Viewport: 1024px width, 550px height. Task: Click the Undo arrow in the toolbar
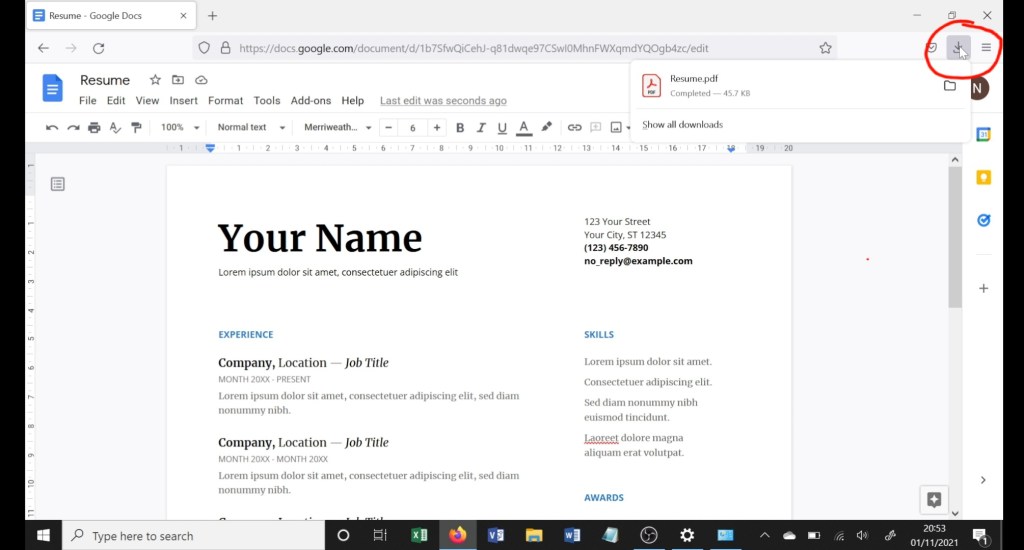click(52, 128)
